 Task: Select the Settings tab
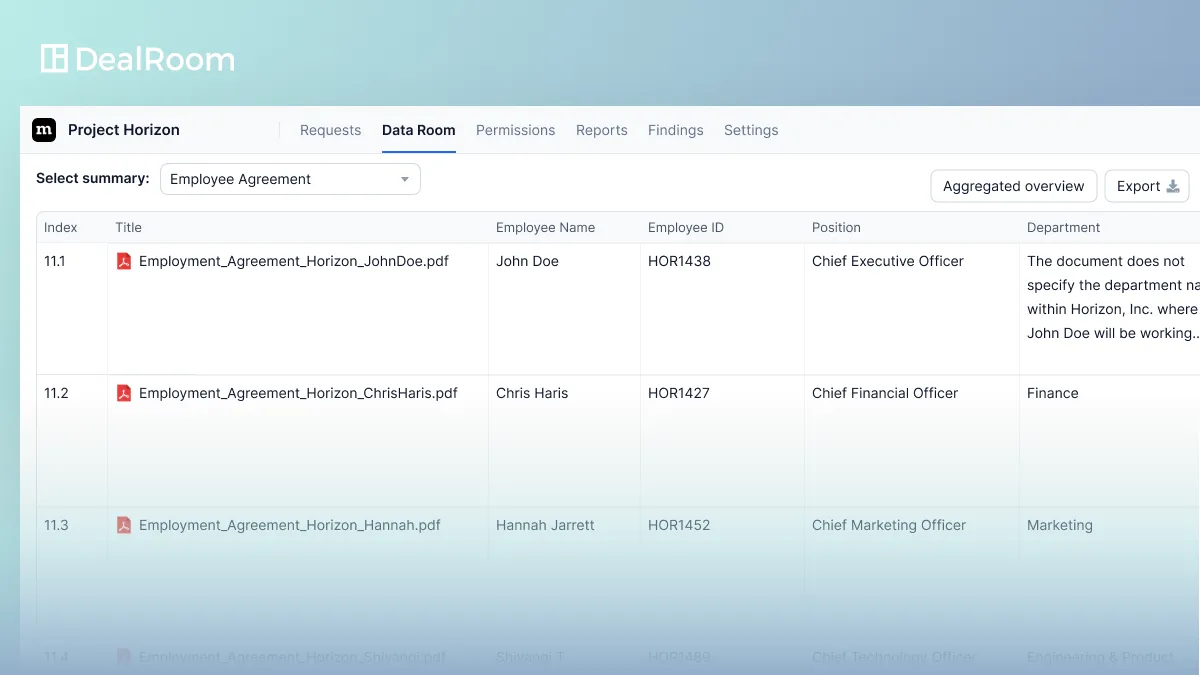click(x=751, y=130)
